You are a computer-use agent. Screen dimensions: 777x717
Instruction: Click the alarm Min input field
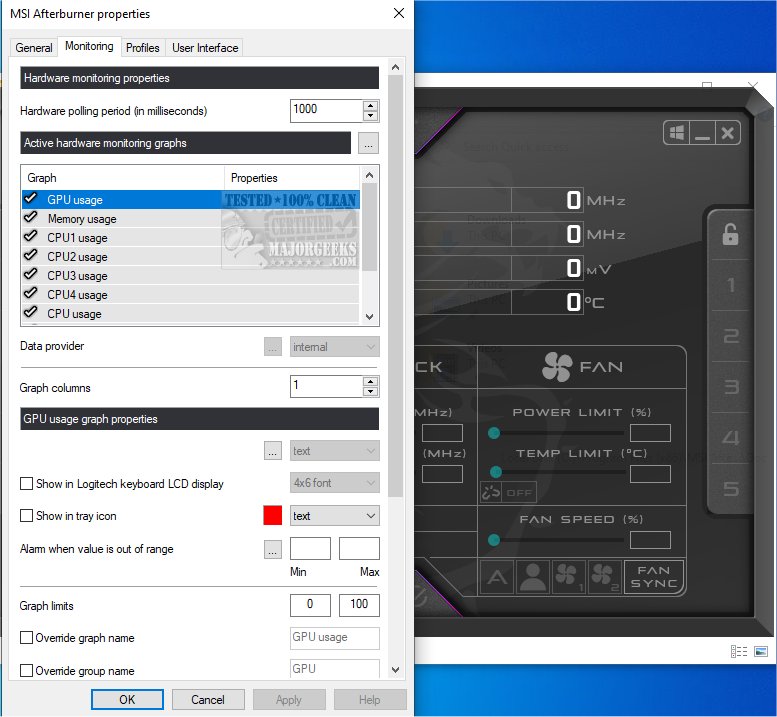310,549
